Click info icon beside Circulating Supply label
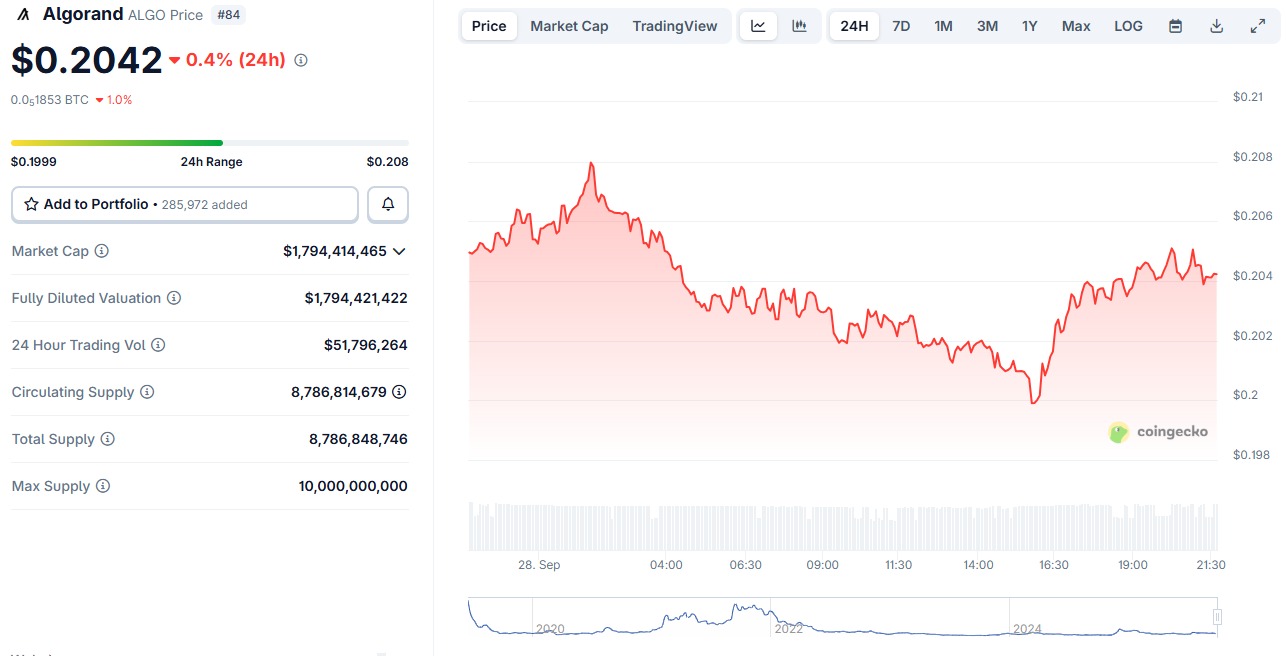Viewport: 1287px width, 656px height. point(147,392)
